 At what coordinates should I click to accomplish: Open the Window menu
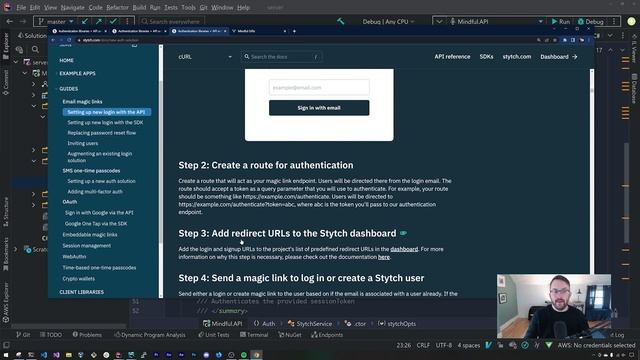[222, 7]
